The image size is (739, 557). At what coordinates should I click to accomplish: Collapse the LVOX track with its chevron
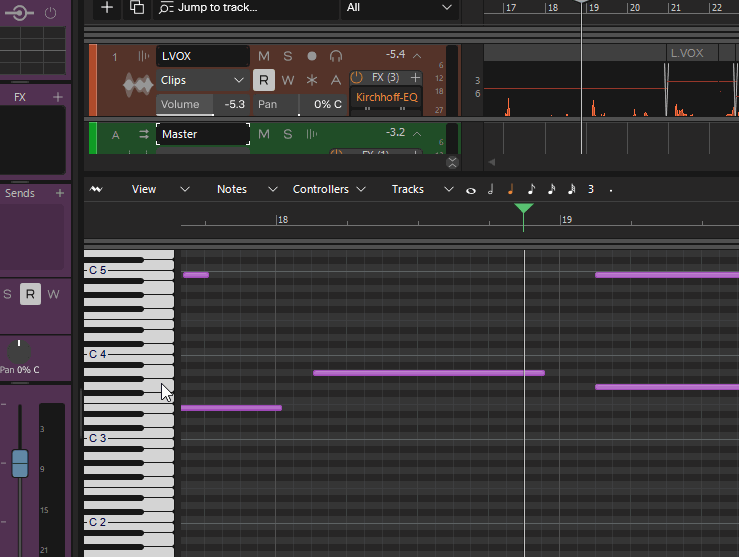click(x=417, y=56)
